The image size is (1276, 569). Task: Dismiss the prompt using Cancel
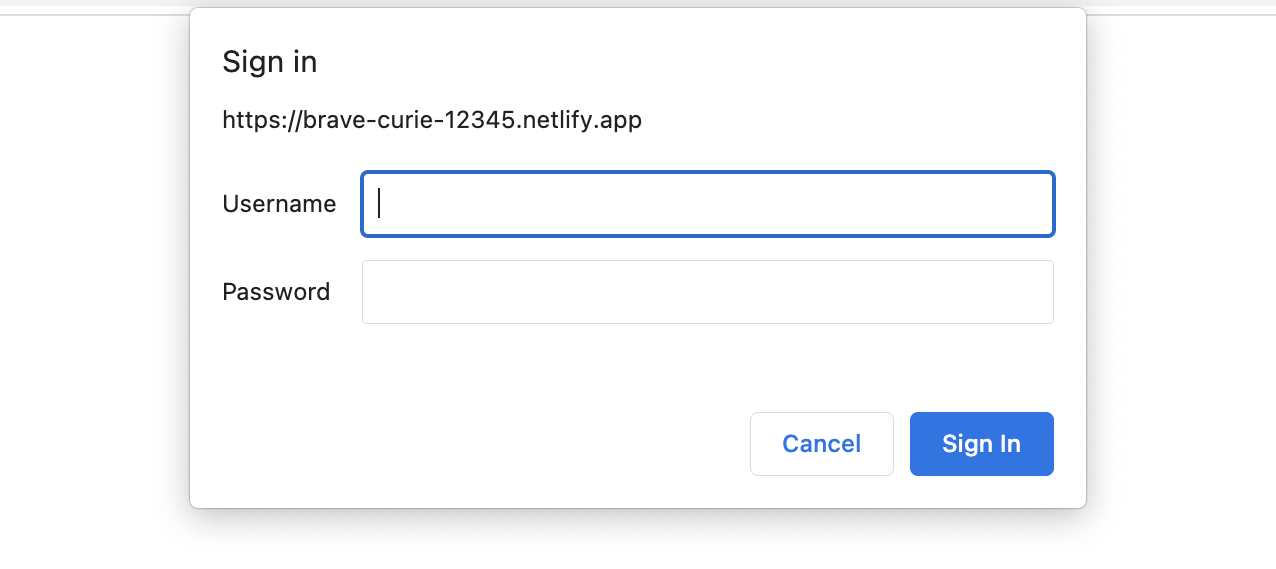(x=821, y=444)
